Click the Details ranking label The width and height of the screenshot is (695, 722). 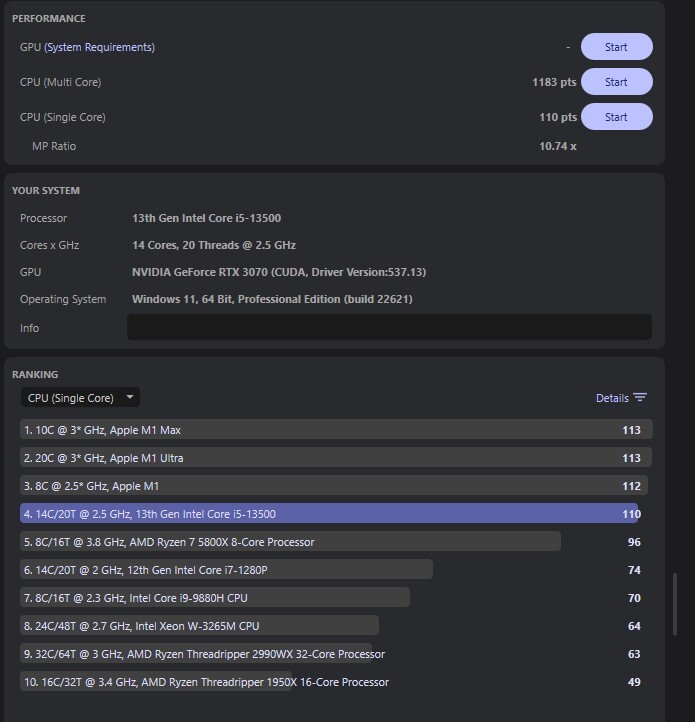(612, 398)
